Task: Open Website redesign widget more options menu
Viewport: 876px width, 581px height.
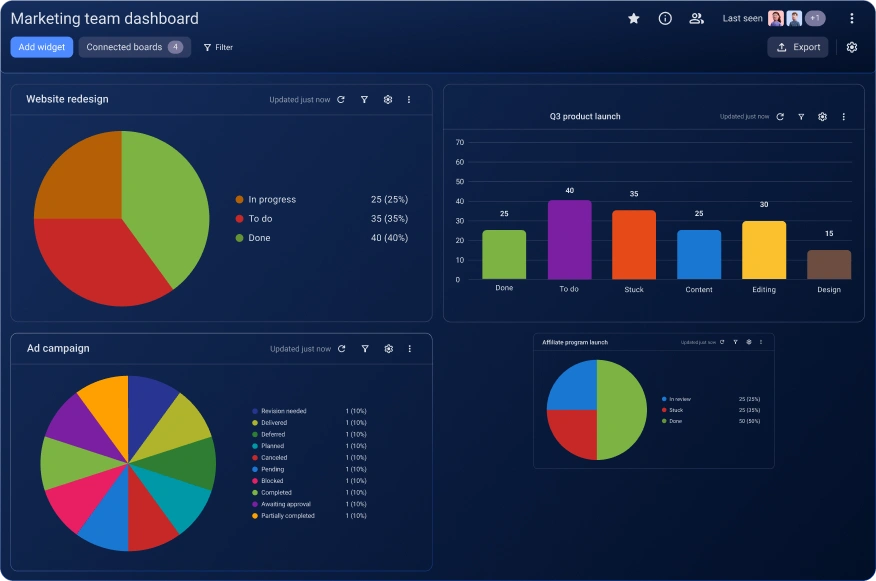Action: point(409,99)
